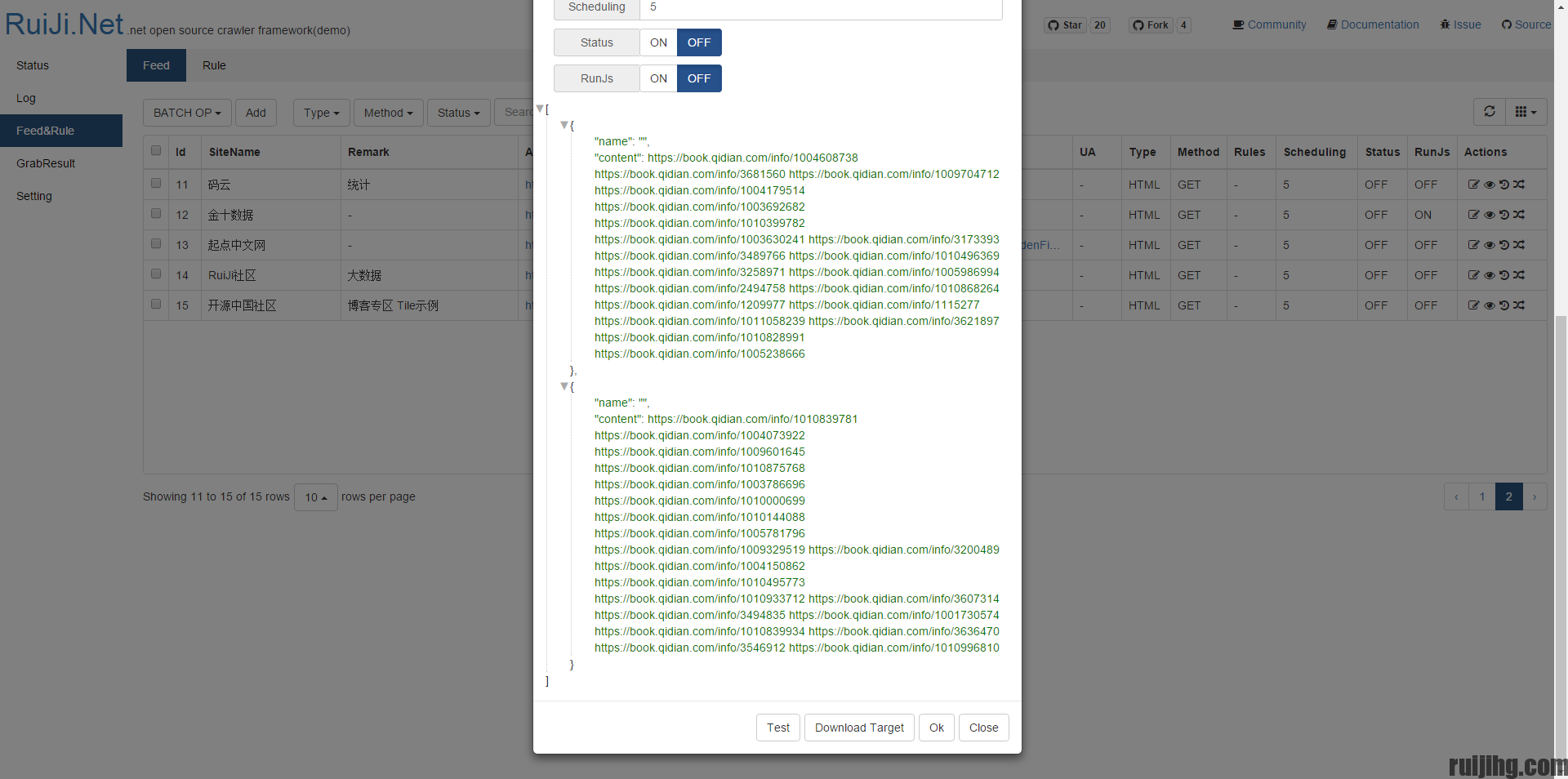Switch to the Rule tab
1568x779 pixels.
tap(214, 65)
